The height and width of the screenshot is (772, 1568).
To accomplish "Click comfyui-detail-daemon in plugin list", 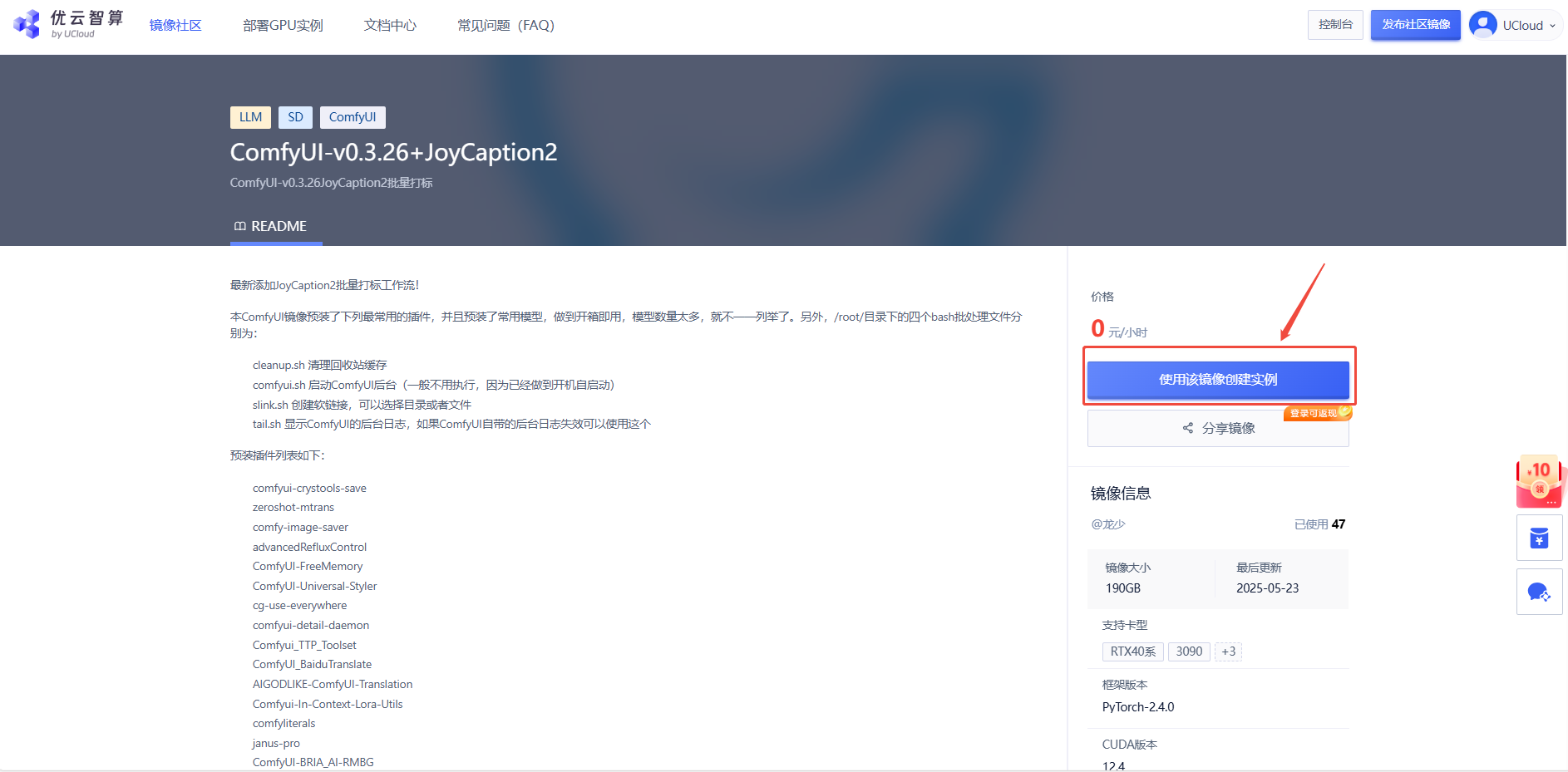I will [311, 625].
